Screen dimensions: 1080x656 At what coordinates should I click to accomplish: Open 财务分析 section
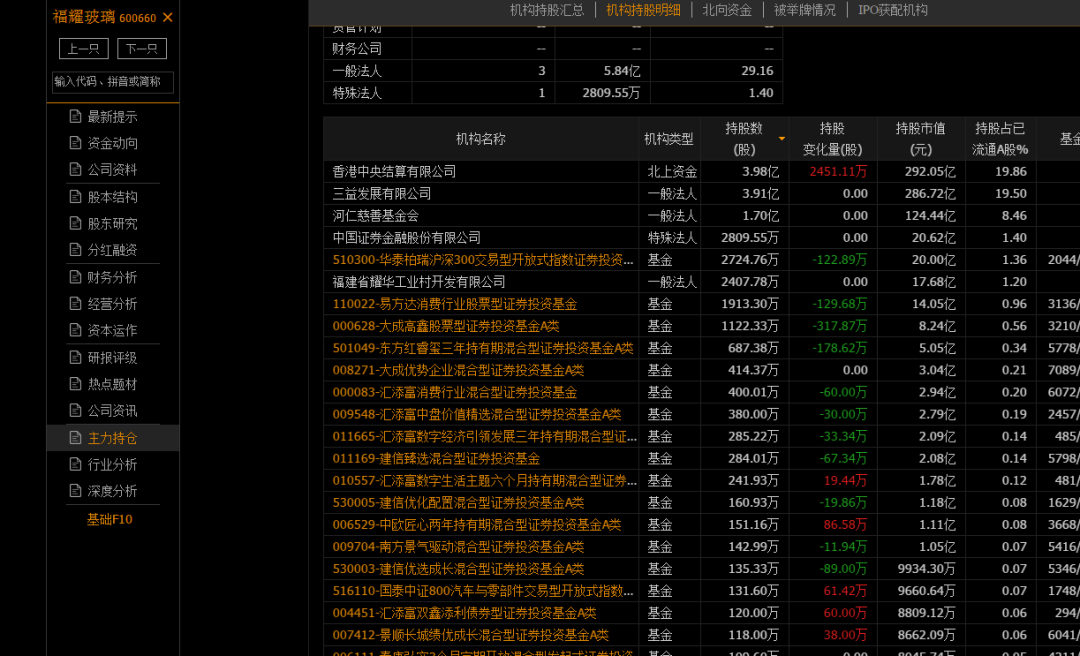[112, 277]
